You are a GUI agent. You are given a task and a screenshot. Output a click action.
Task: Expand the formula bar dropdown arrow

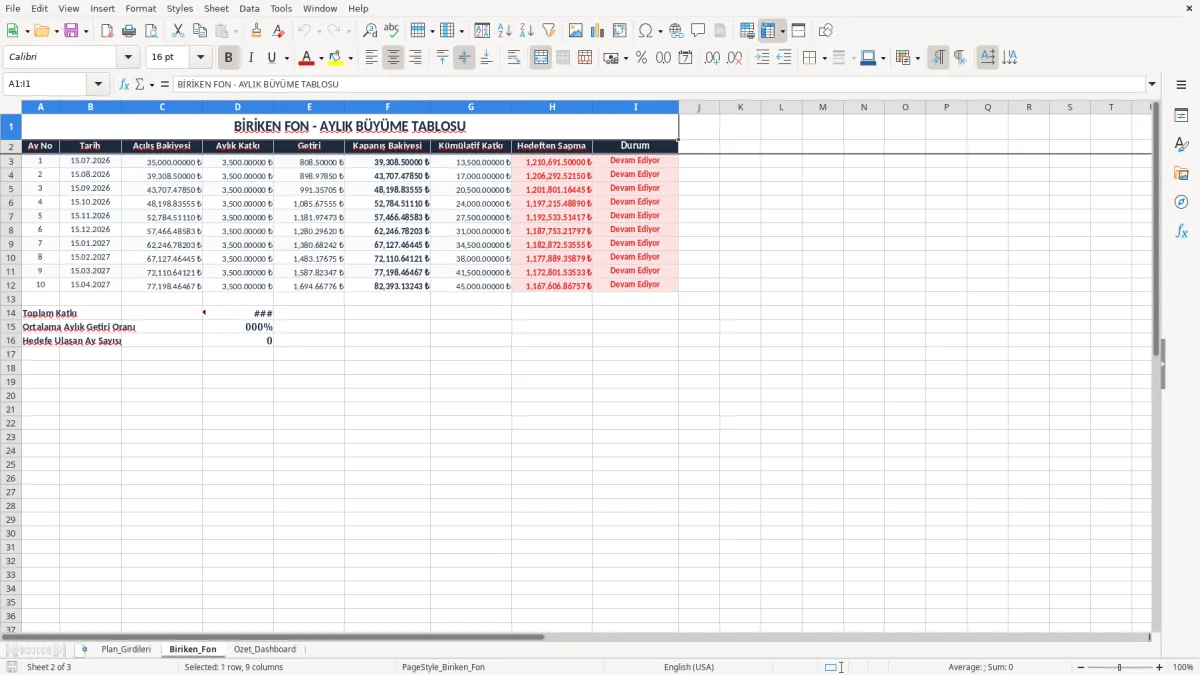pyautogui.click(x=1152, y=85)
